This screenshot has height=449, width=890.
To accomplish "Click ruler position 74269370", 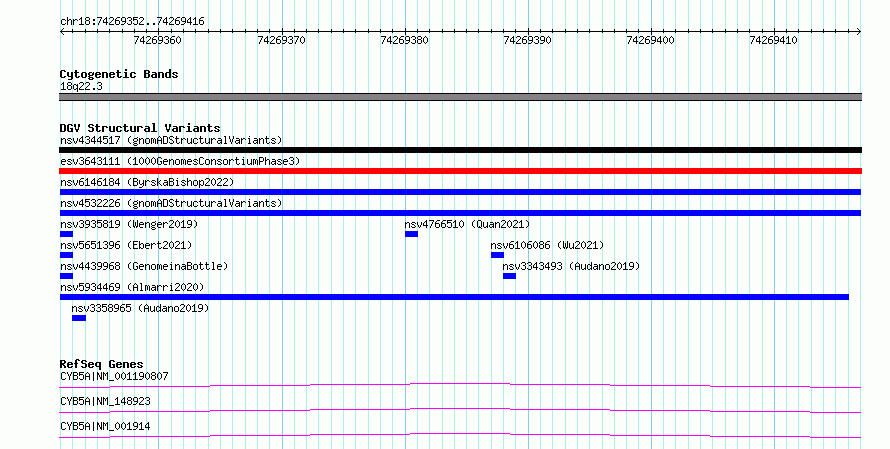I will coord(281,40).
